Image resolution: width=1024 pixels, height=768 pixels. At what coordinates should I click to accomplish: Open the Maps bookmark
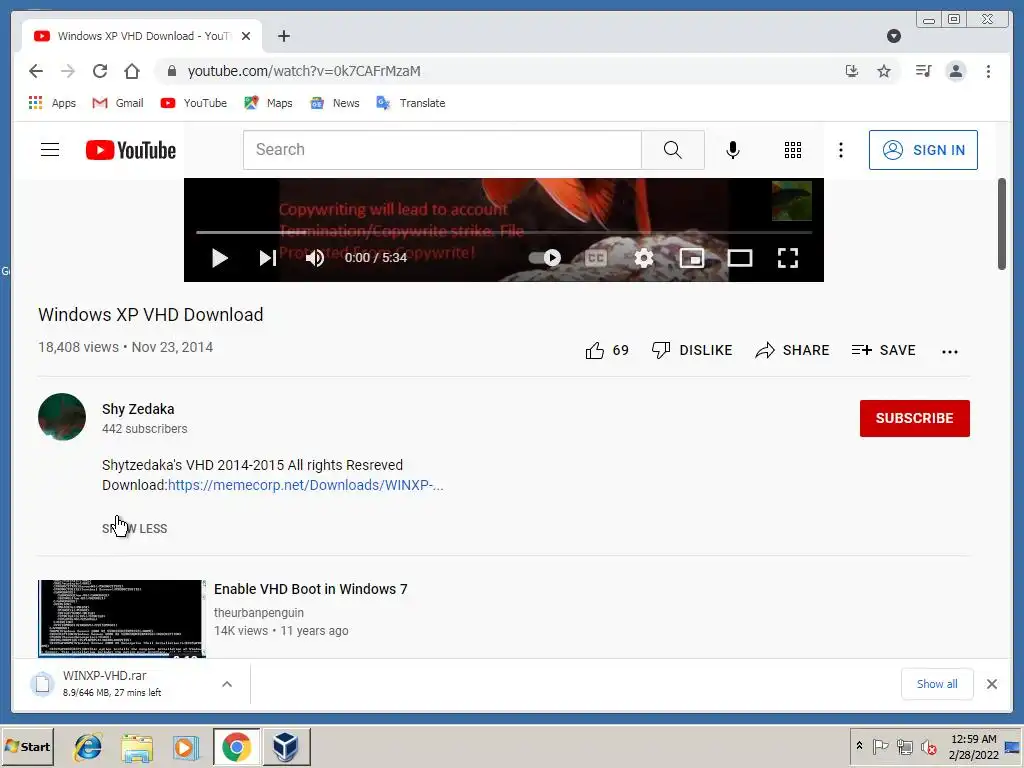coord(268,103)
